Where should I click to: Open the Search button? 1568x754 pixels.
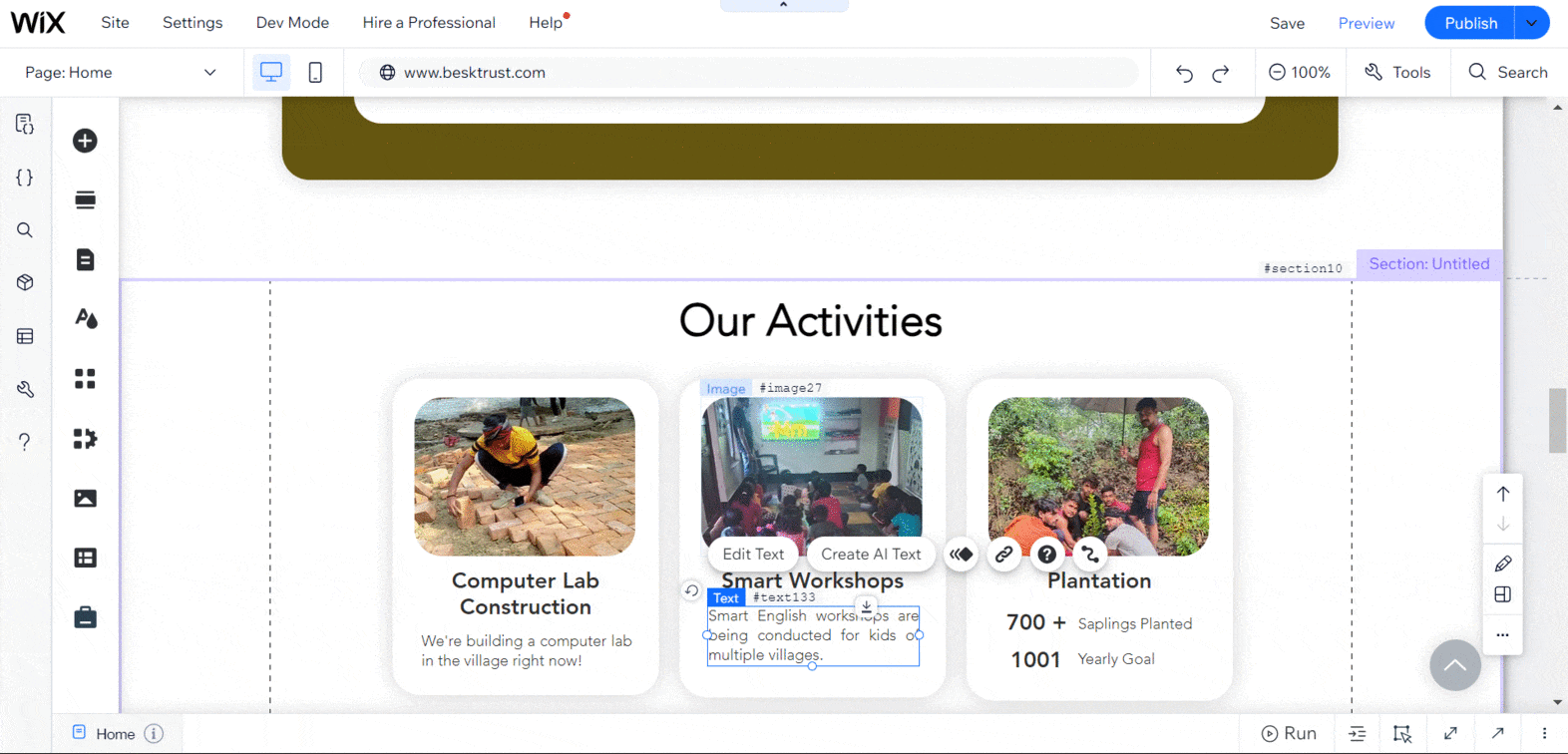[1508, 72]
